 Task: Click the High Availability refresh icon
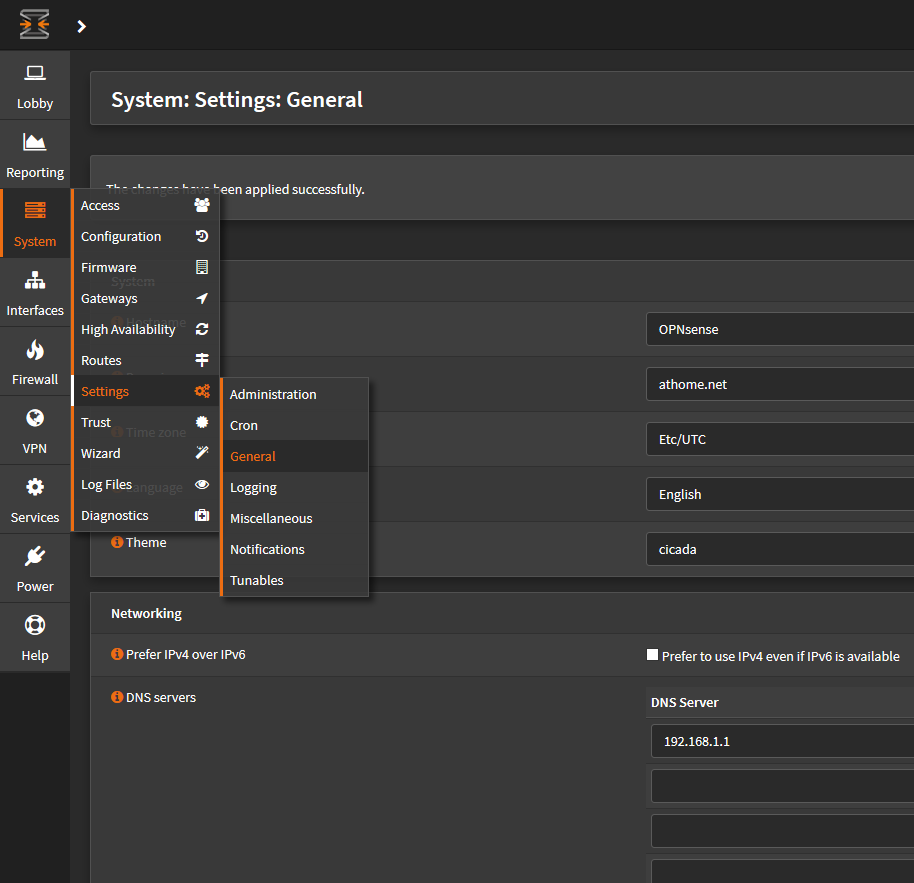[202, 329]
